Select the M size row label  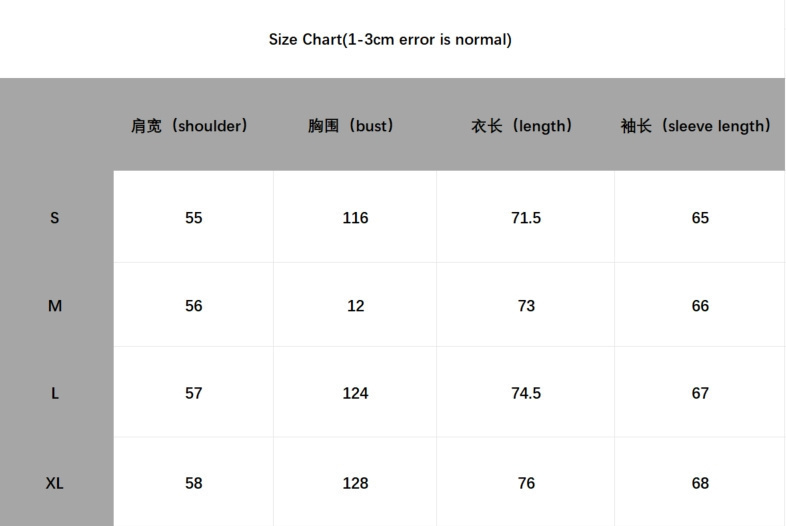(x=55, y=305)
